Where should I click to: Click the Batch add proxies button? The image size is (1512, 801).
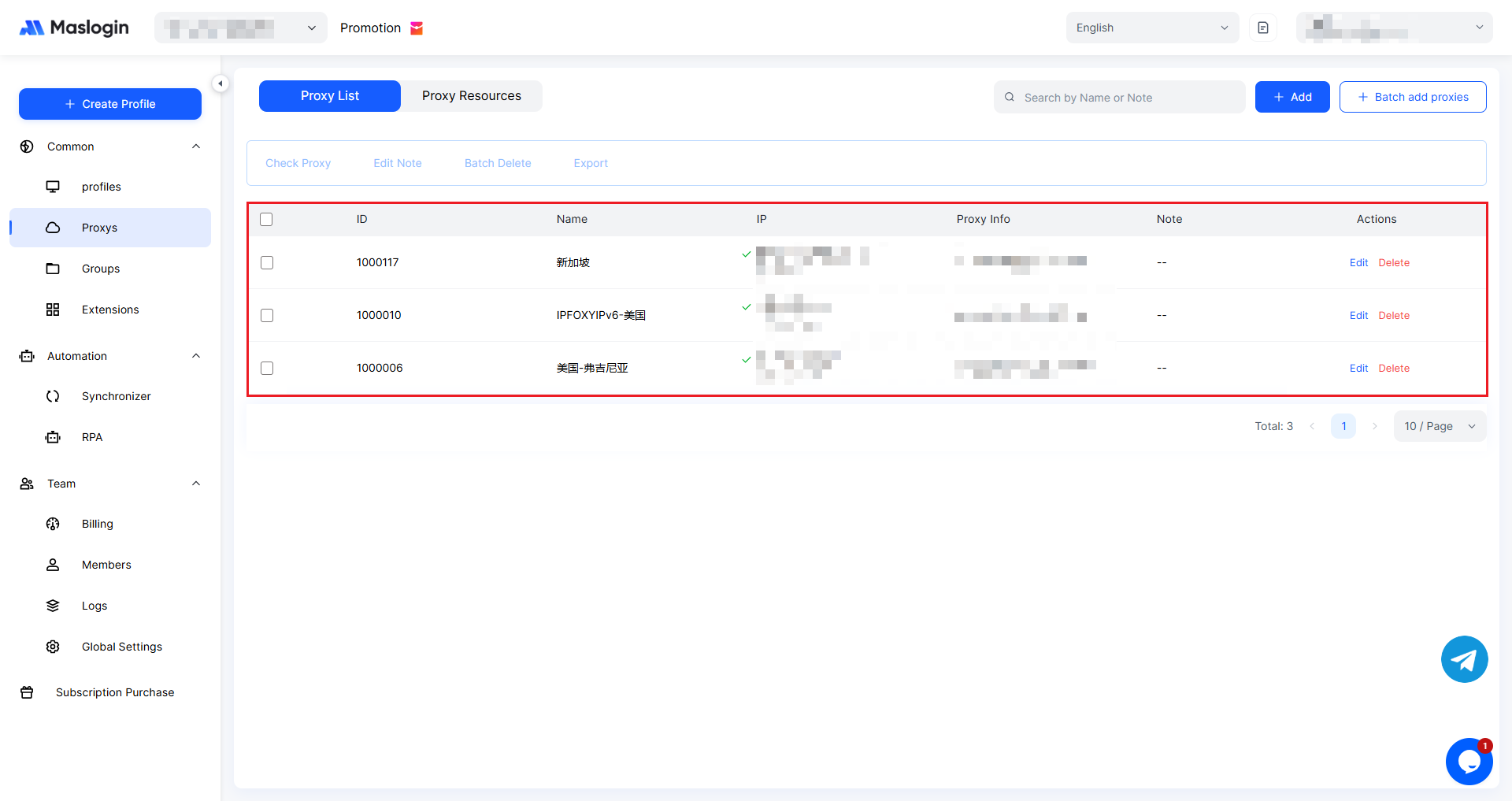click(x=1413, y=97)
